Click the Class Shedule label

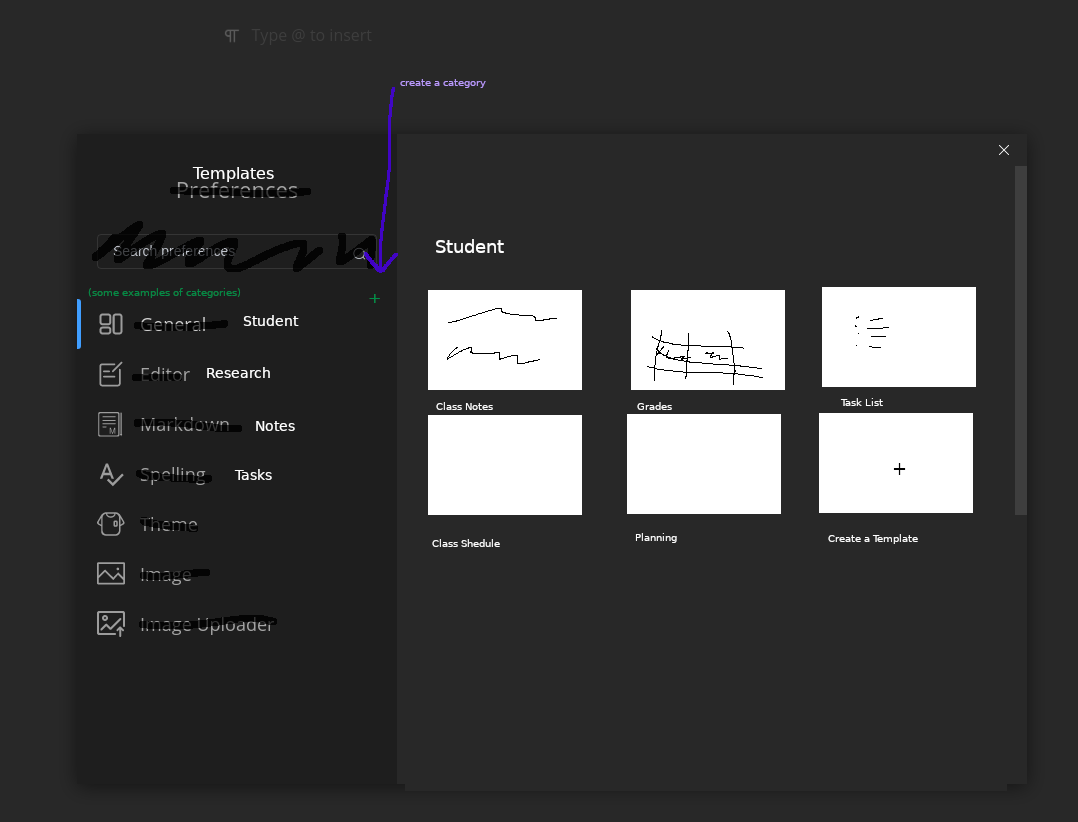point(465,543)
